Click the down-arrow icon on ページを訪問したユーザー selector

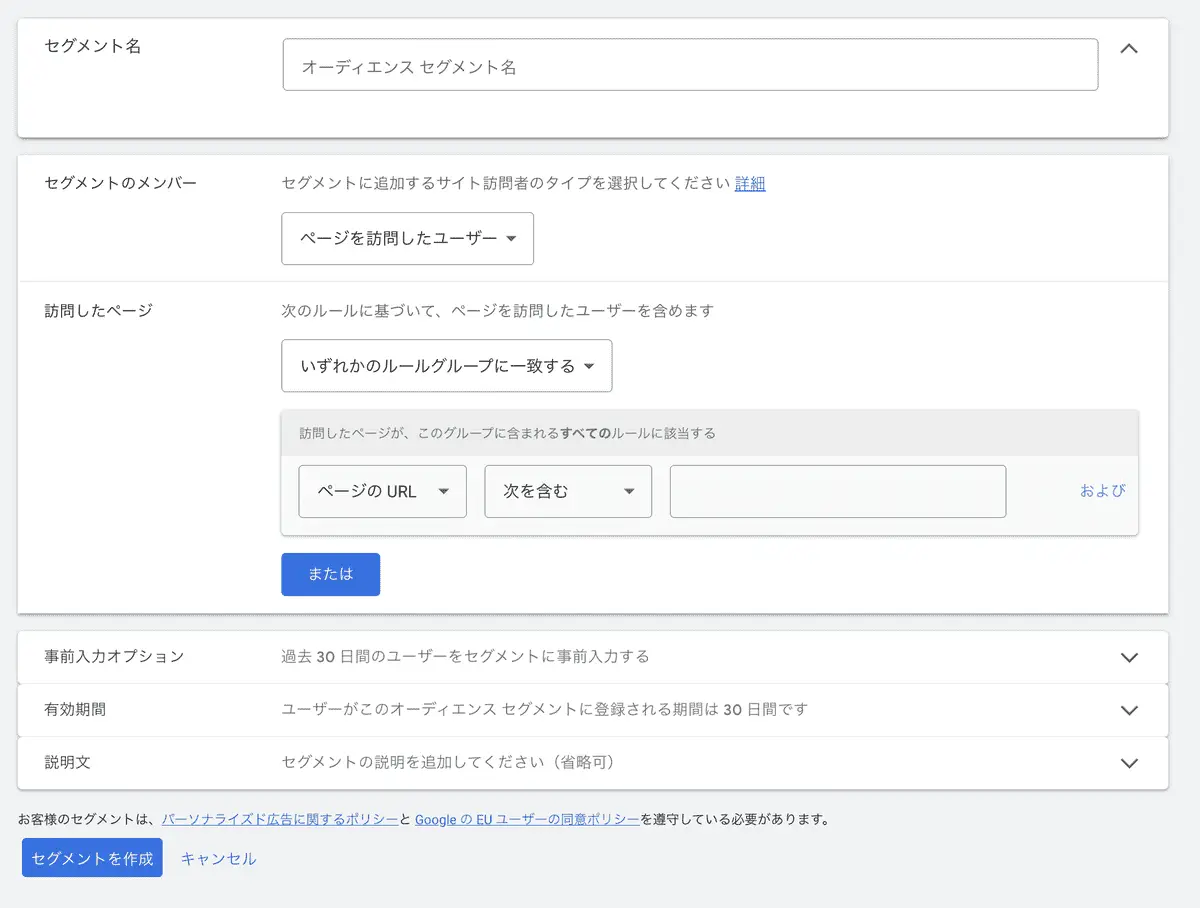pos(514,238)
